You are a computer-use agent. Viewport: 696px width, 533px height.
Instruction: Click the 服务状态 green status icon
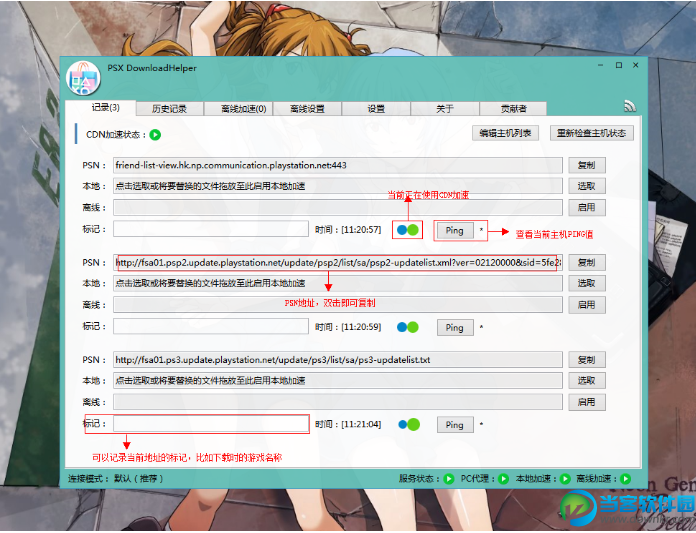(x=449, y=479)
